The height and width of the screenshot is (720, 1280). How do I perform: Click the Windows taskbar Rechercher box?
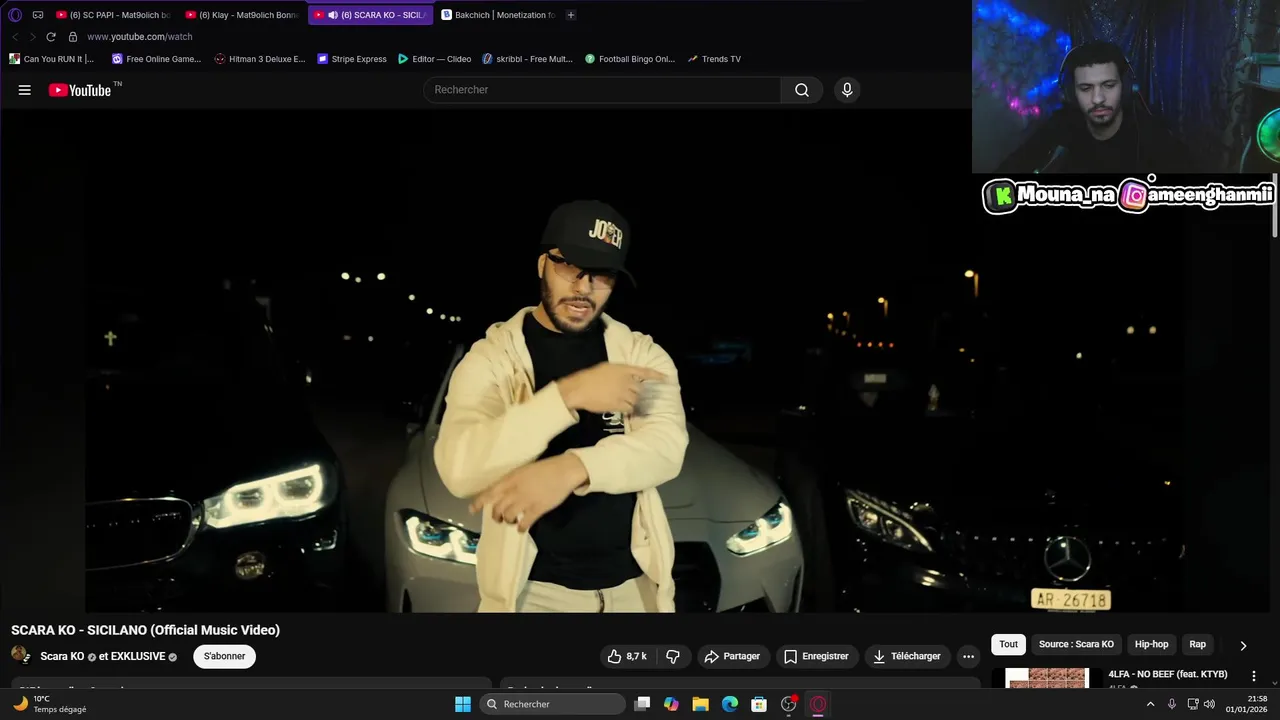553,704
